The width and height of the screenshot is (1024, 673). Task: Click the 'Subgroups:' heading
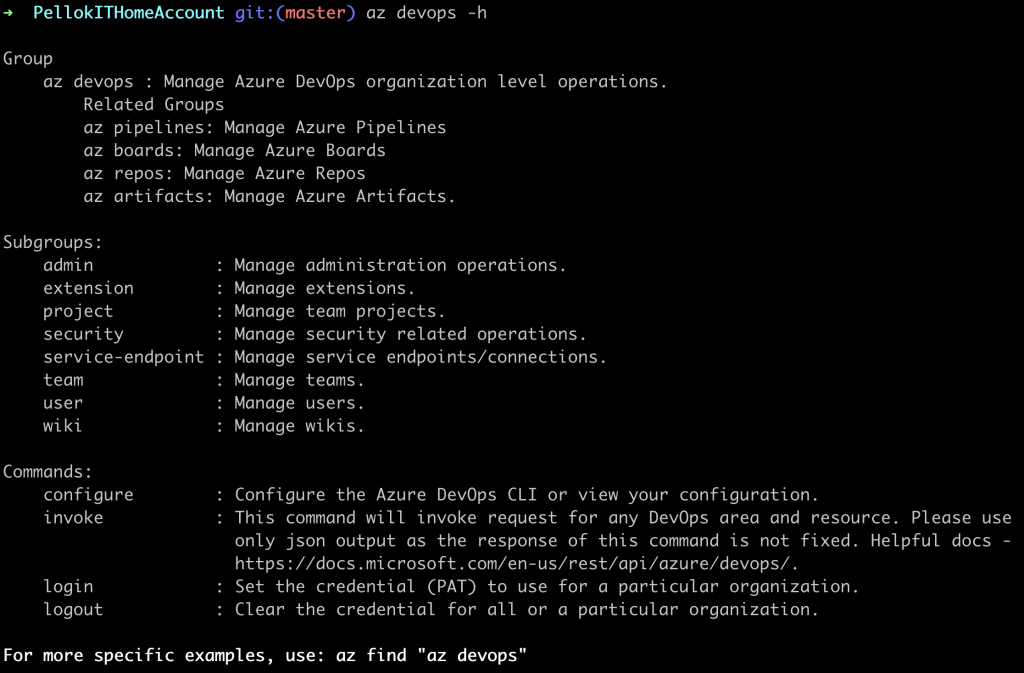tap(53, 242)
